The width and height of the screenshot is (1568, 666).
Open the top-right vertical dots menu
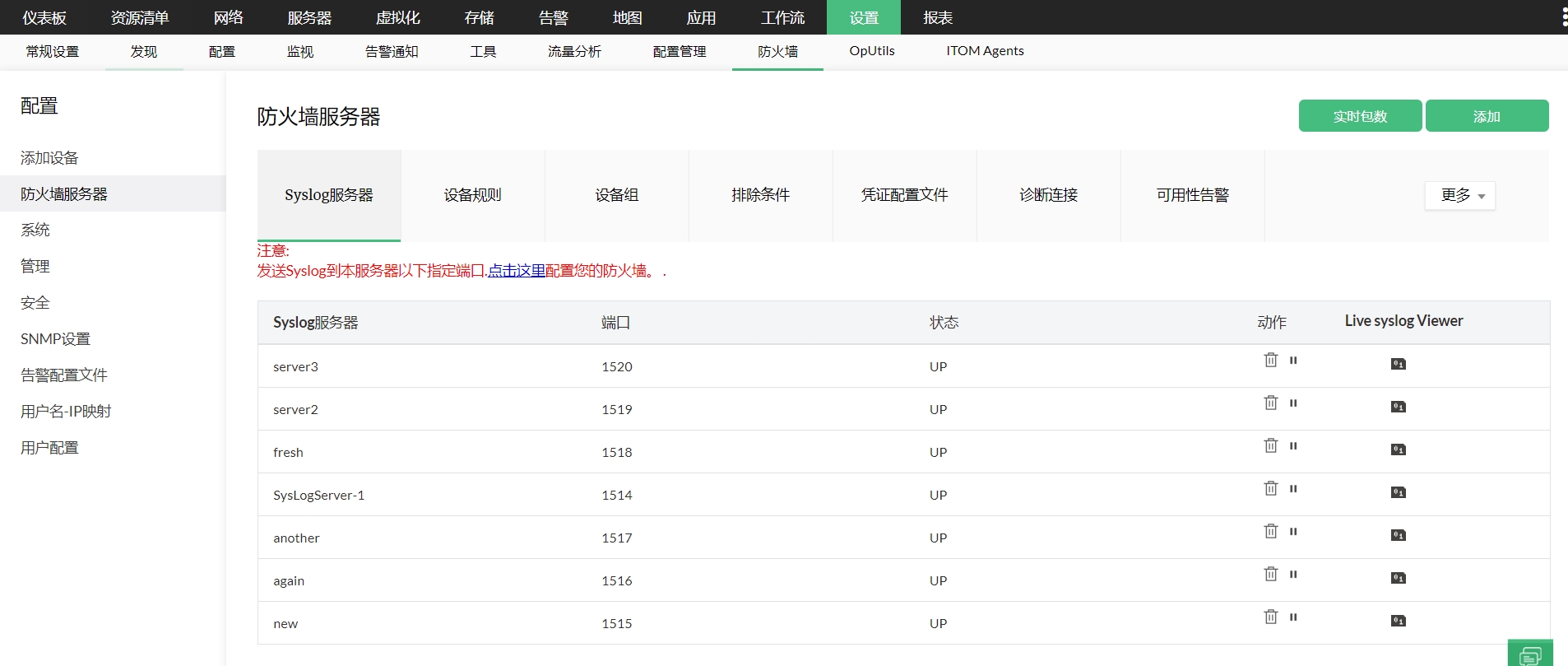point(1564,17)
